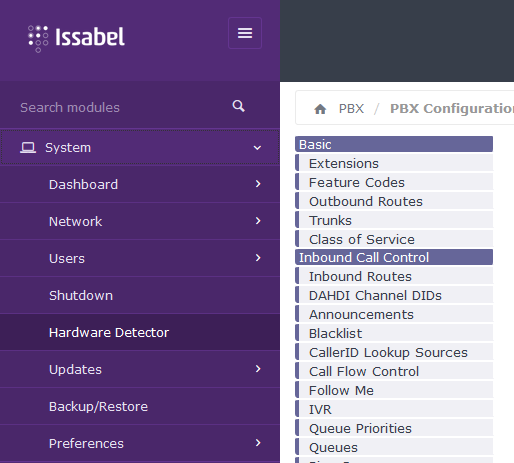Expand the Preferences submenu arrow
Image resolution: width=514 pixels, height=463 pixels.
click(258, 443)
